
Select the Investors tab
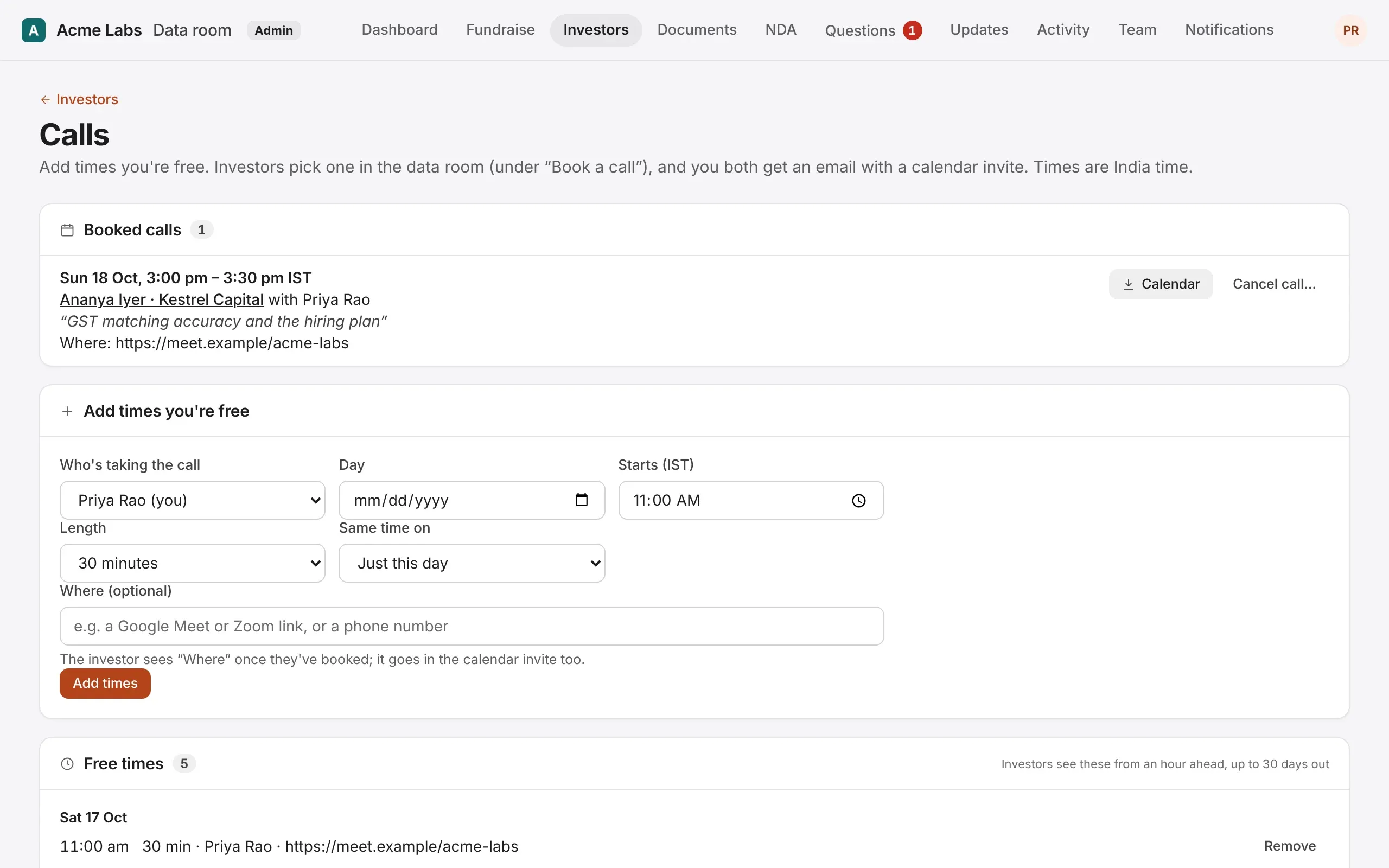(x=596, y=30)
